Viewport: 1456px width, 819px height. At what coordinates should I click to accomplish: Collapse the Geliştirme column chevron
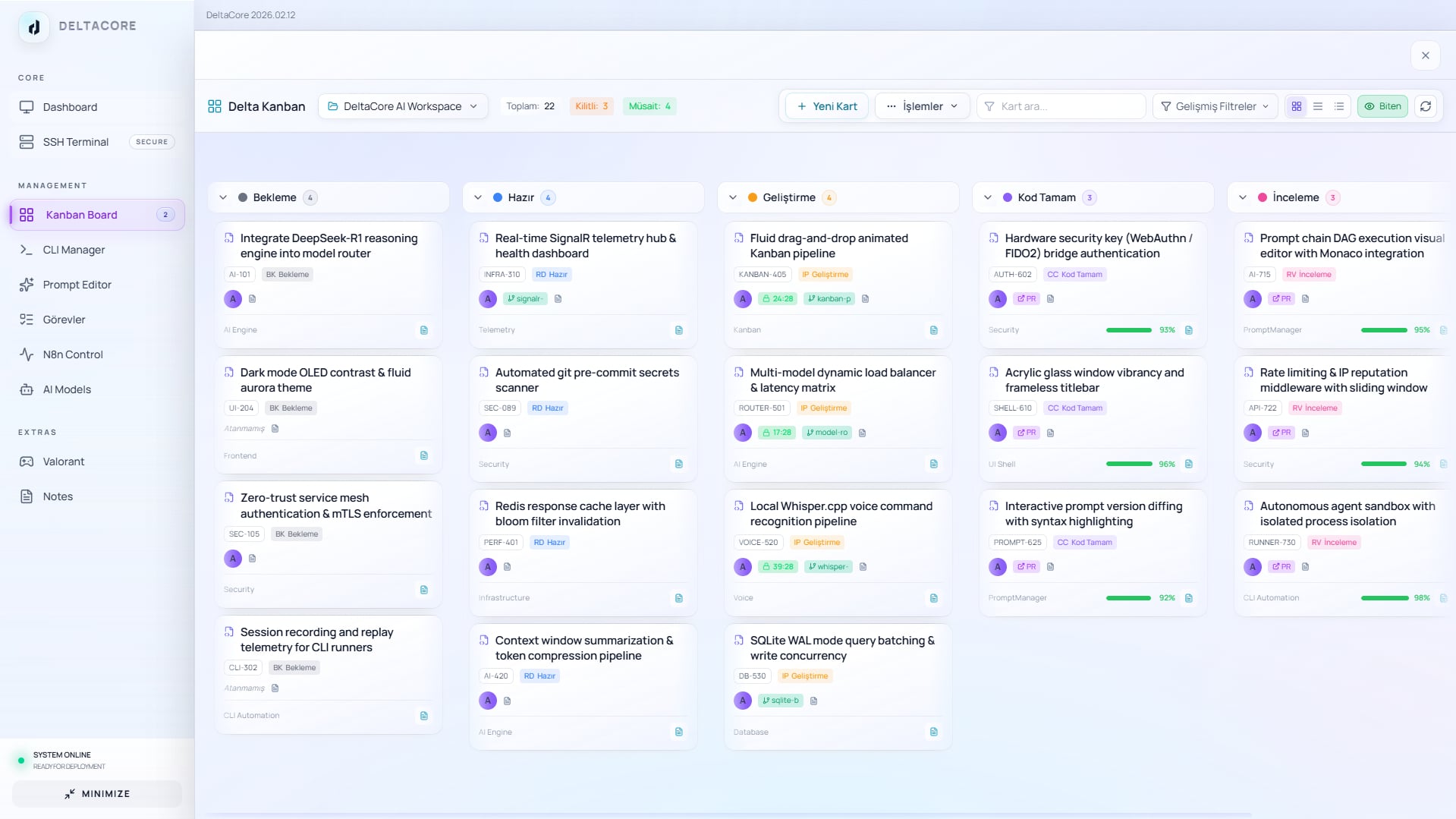coord(733,197)
